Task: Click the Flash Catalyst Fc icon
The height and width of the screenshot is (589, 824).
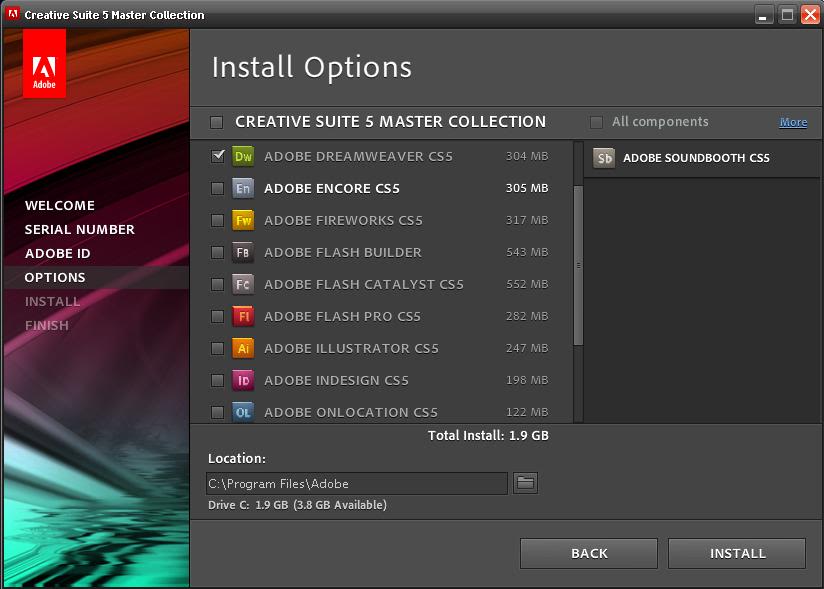Action: [243, 284]
